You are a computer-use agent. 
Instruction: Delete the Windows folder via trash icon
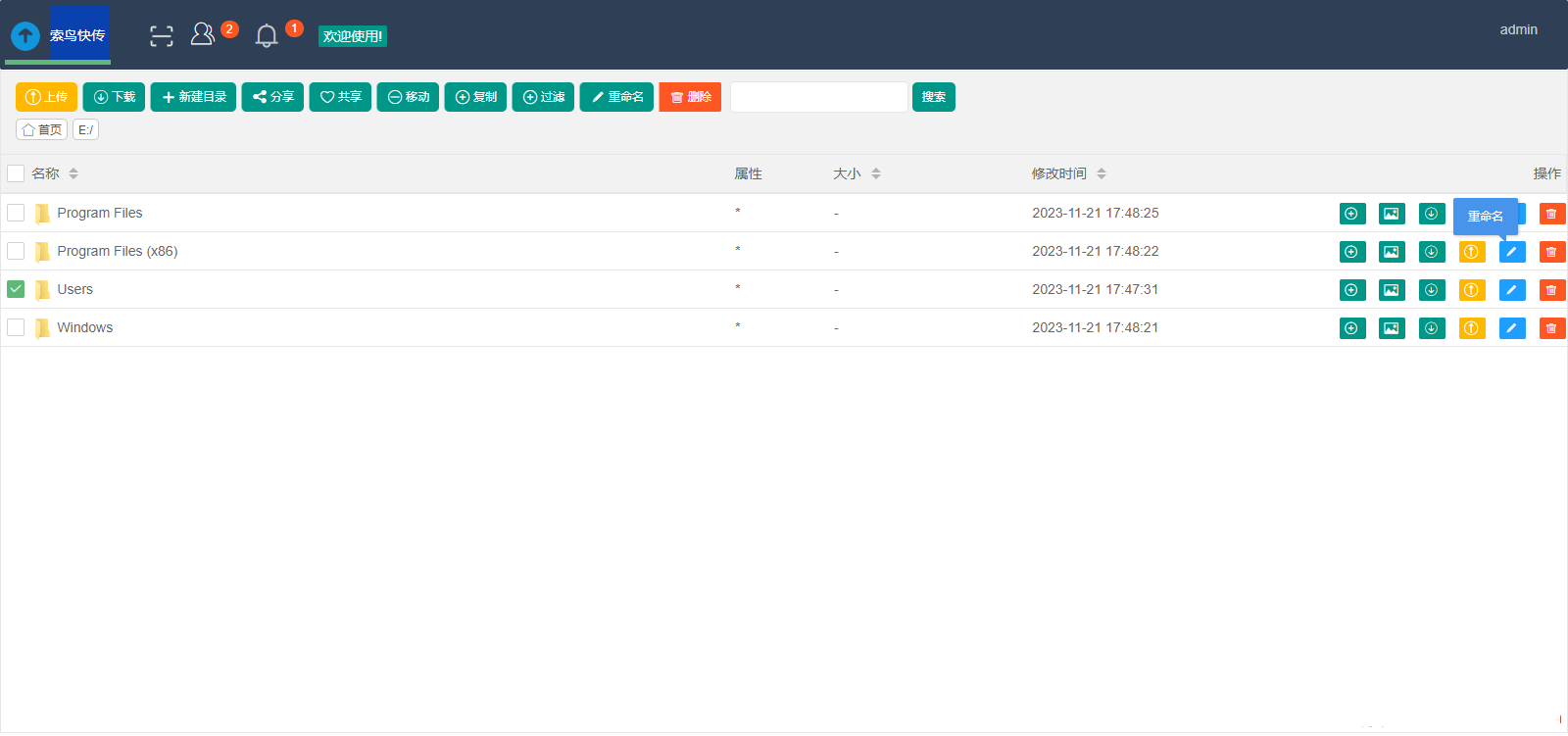(1551, 328)
